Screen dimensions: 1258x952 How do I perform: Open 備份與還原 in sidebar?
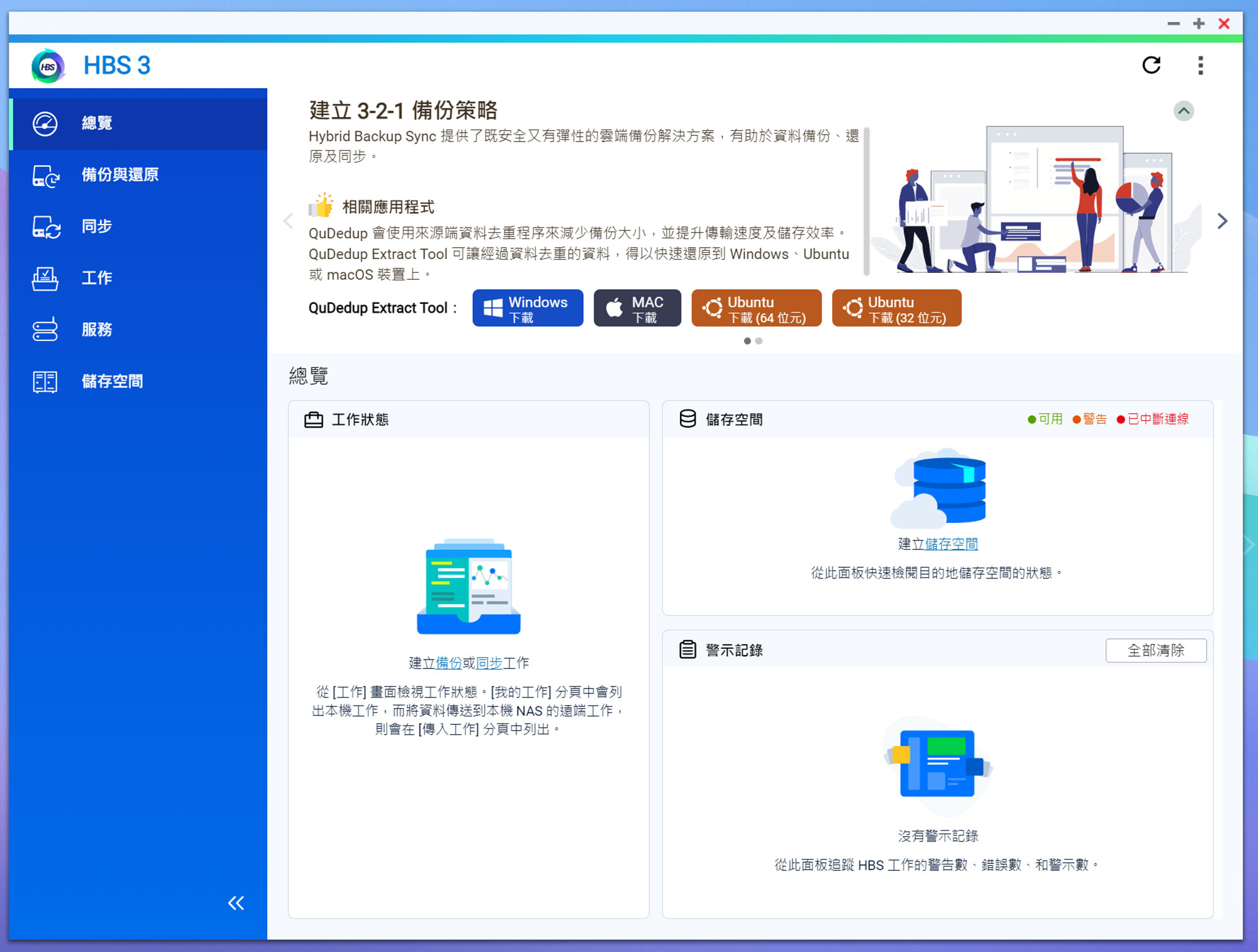click(x=138, y=175)
